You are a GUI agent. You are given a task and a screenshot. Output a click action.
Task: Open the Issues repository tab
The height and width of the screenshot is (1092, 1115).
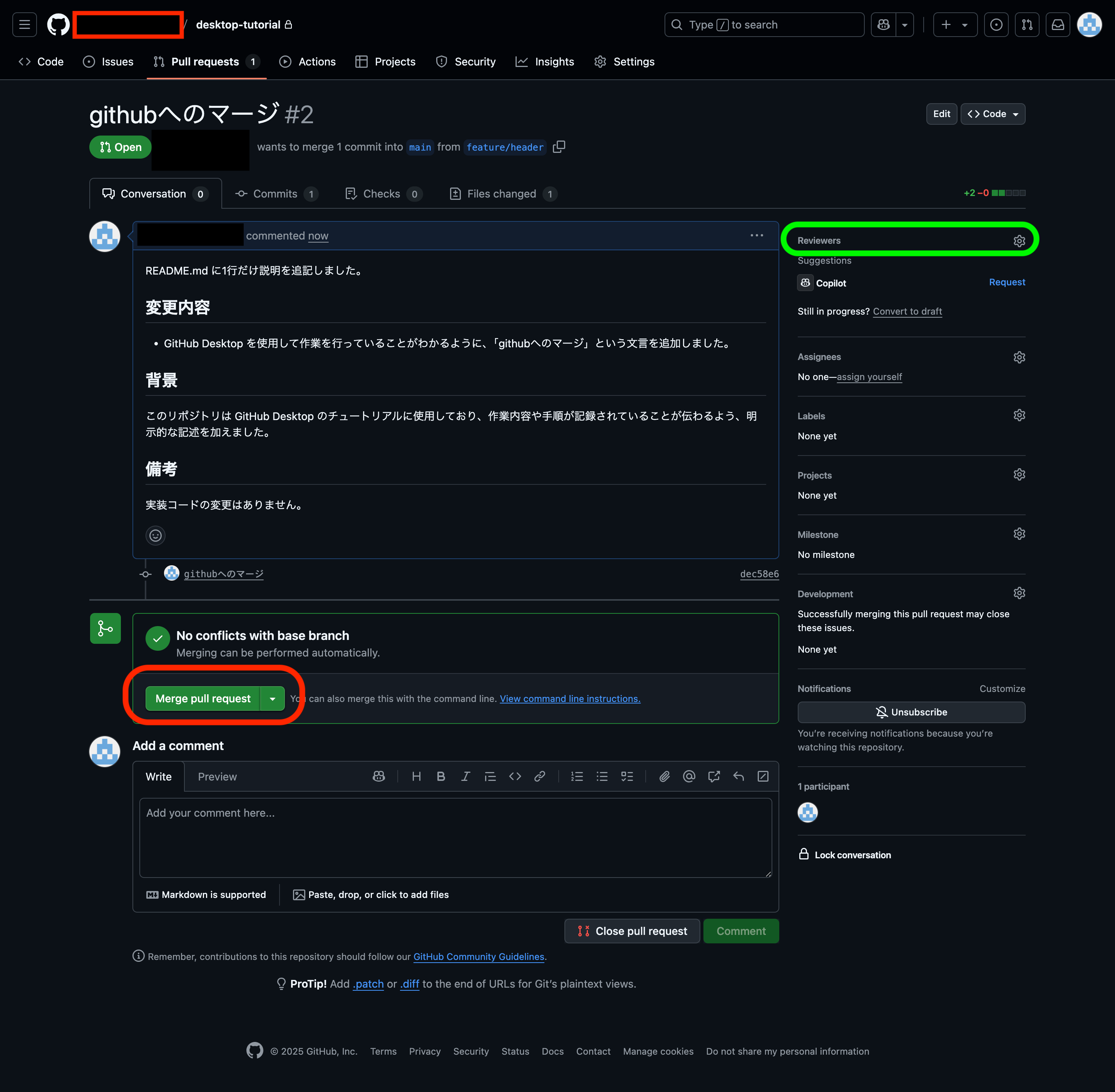click(108, 62)
